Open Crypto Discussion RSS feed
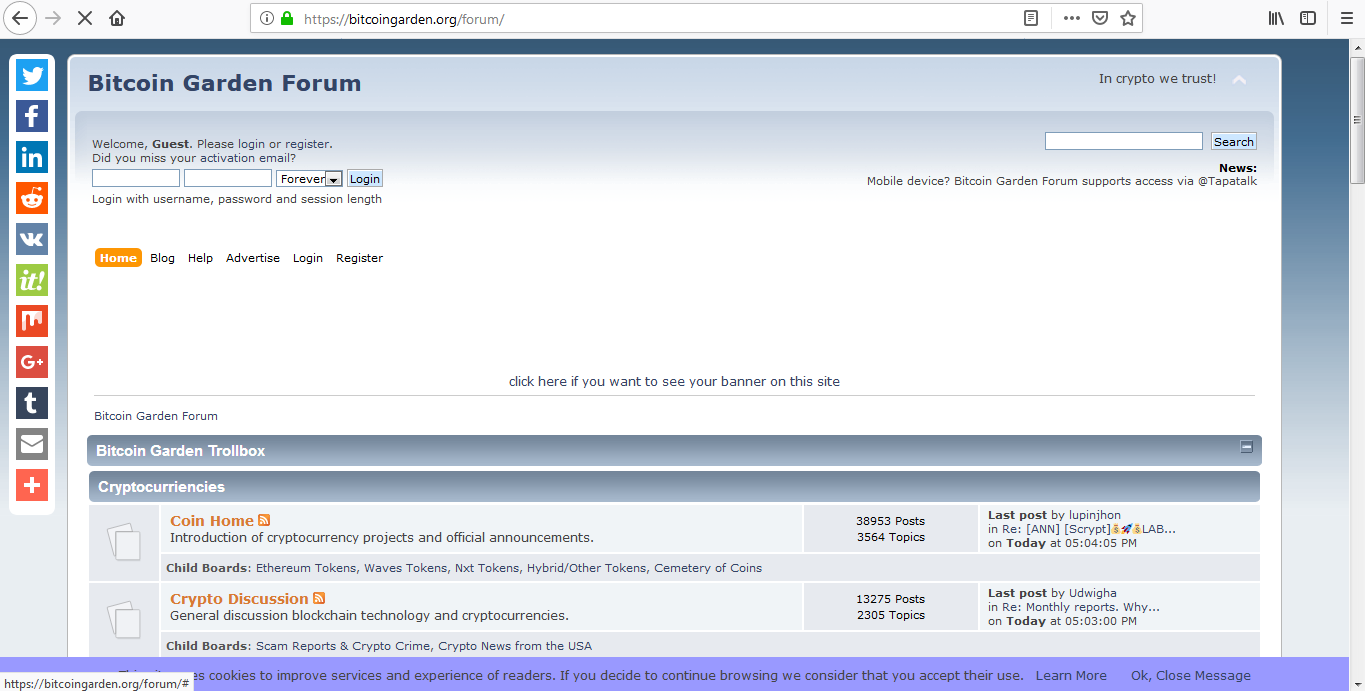Screen dimensions: 1365x691 (319, 598)
